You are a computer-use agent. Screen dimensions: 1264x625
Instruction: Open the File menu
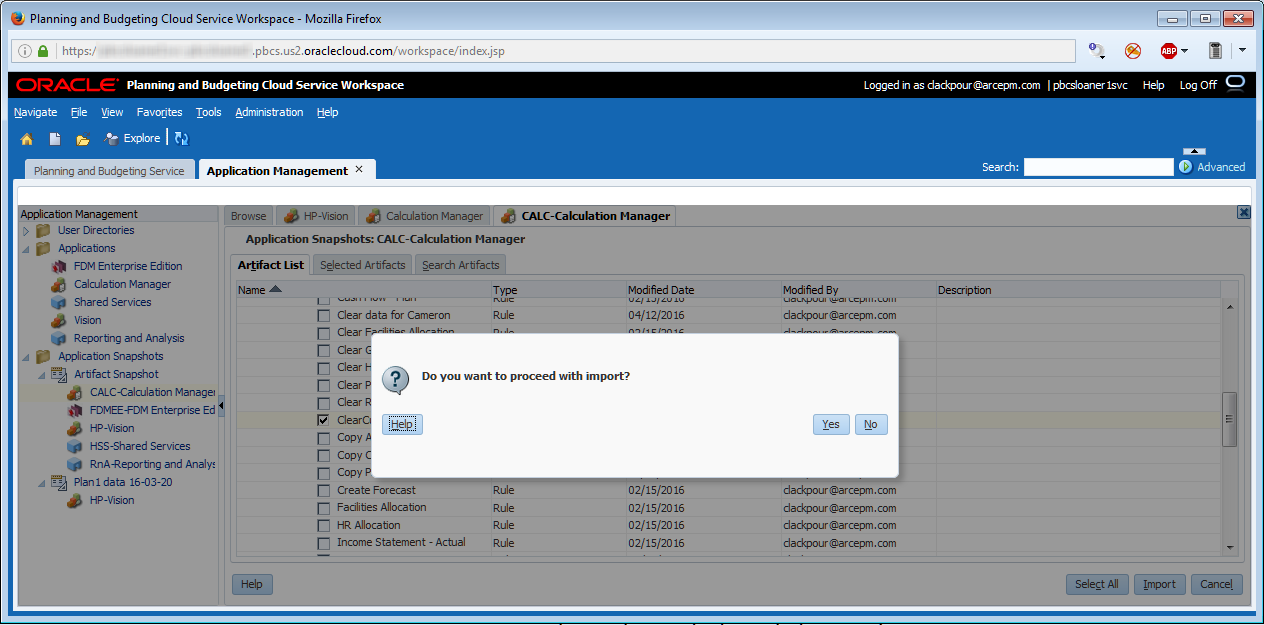pyautogui.click(x=79, y=112)
